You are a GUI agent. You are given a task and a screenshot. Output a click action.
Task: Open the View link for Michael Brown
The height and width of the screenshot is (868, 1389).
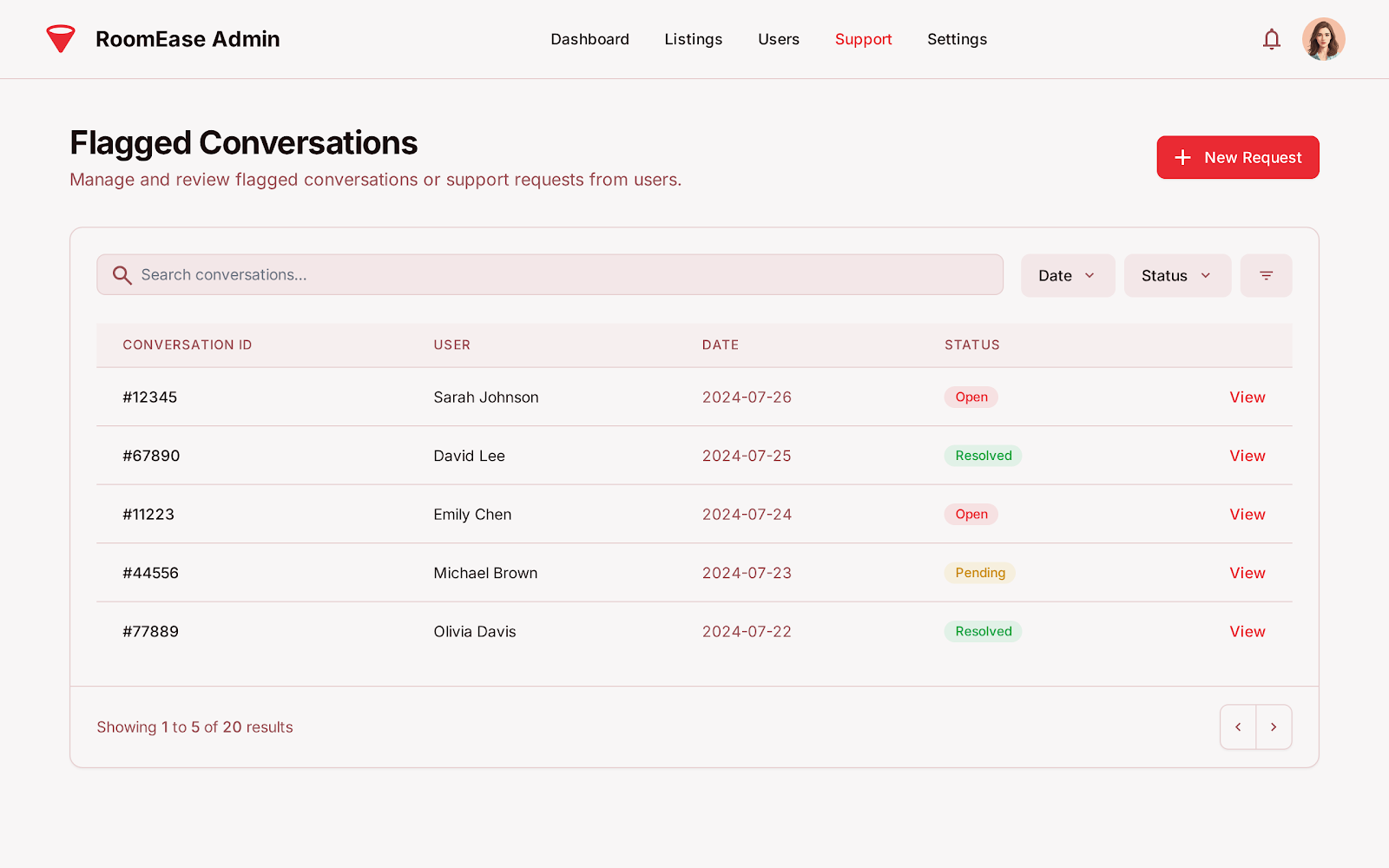(1247, 573)
